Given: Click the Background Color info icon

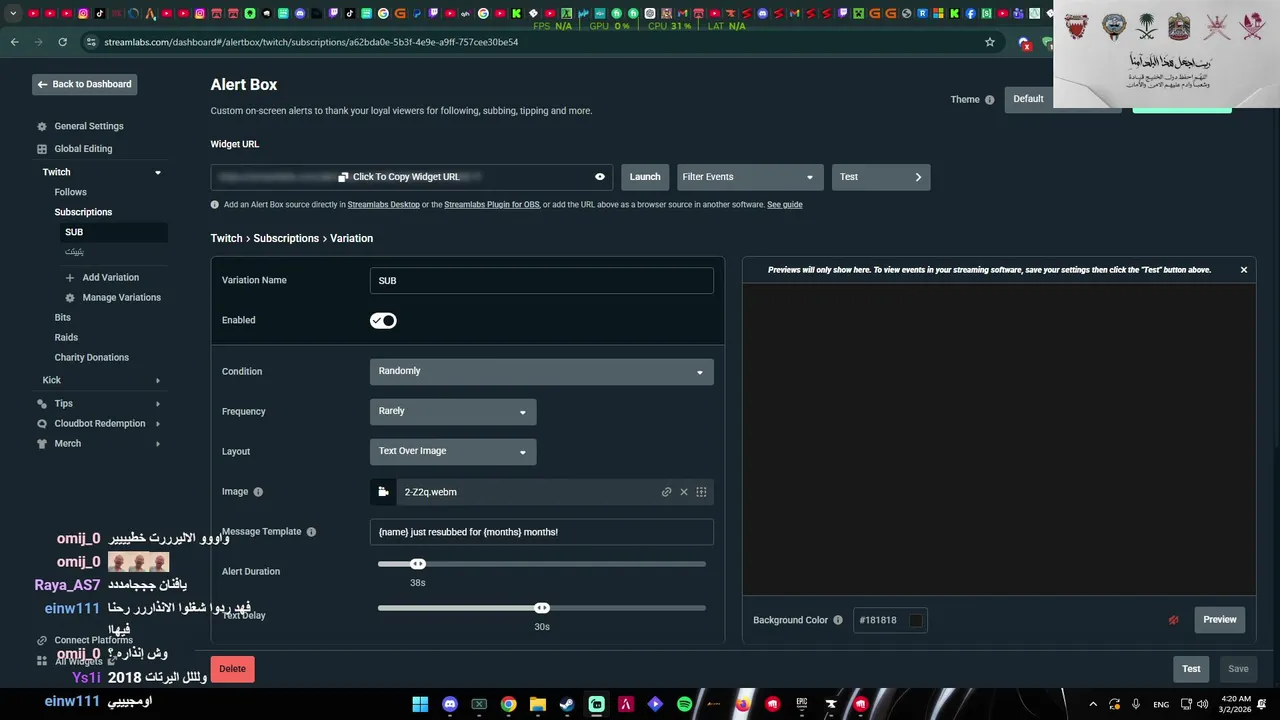Looking at the screenshot, I should [838, 620].
